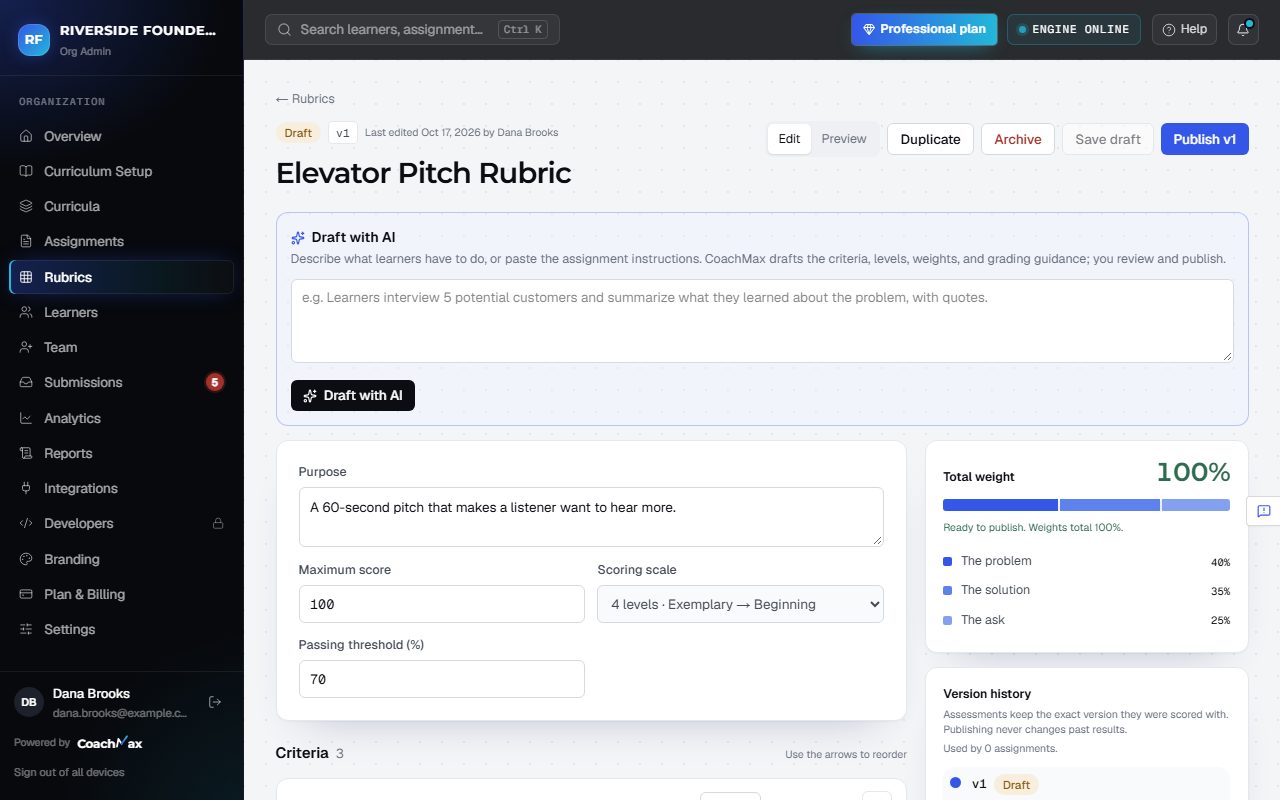Click the Save draft button
The width and height of the screenshot is (1280, 800).
(x=1108, y=139)
